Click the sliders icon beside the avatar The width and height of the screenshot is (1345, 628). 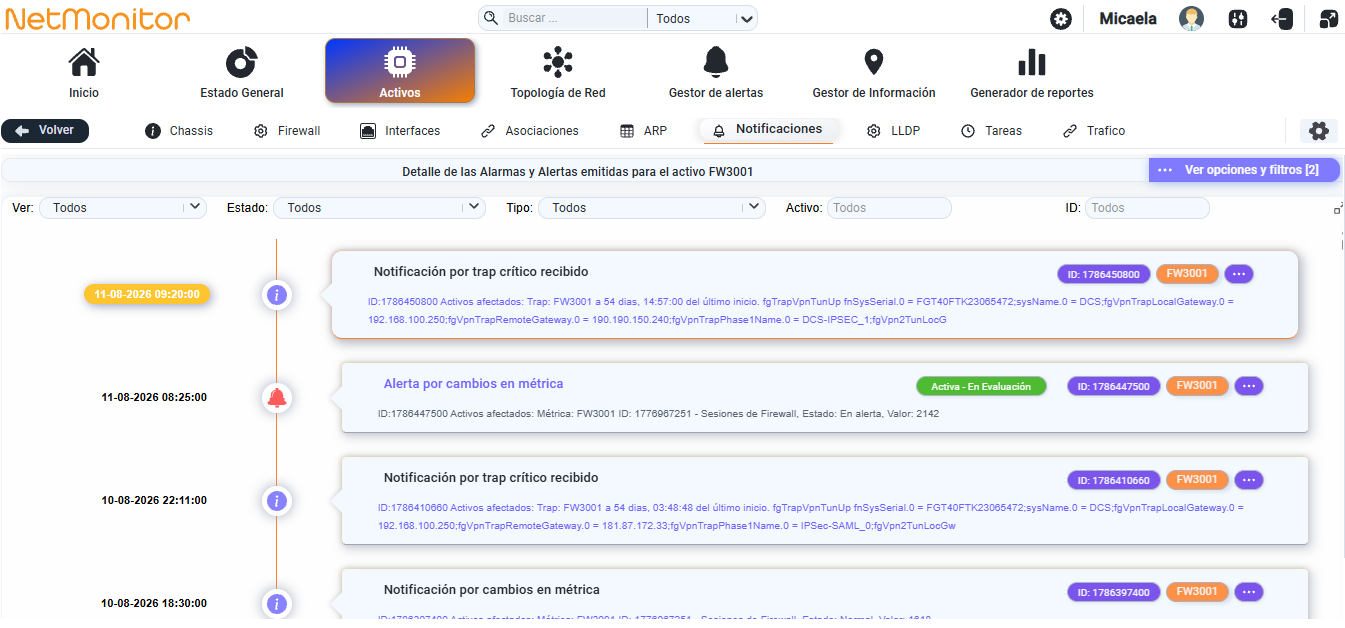point(1238,19)
